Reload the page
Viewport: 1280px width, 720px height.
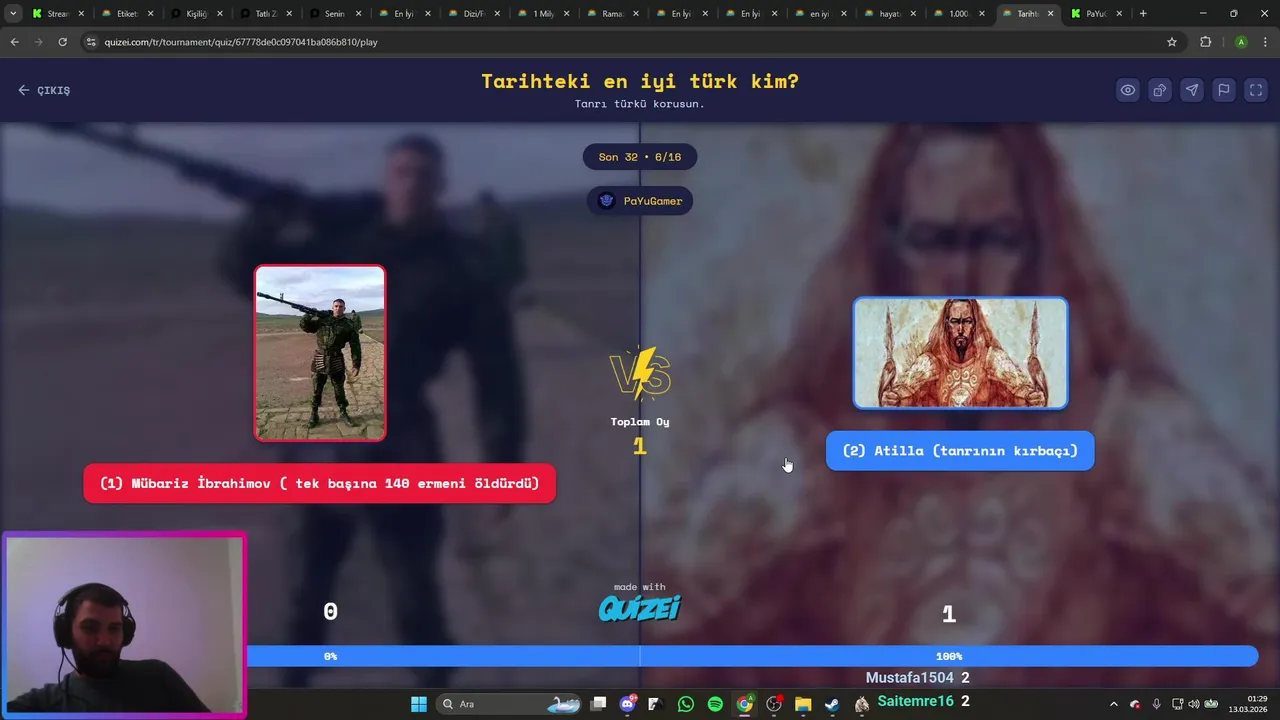62,42
